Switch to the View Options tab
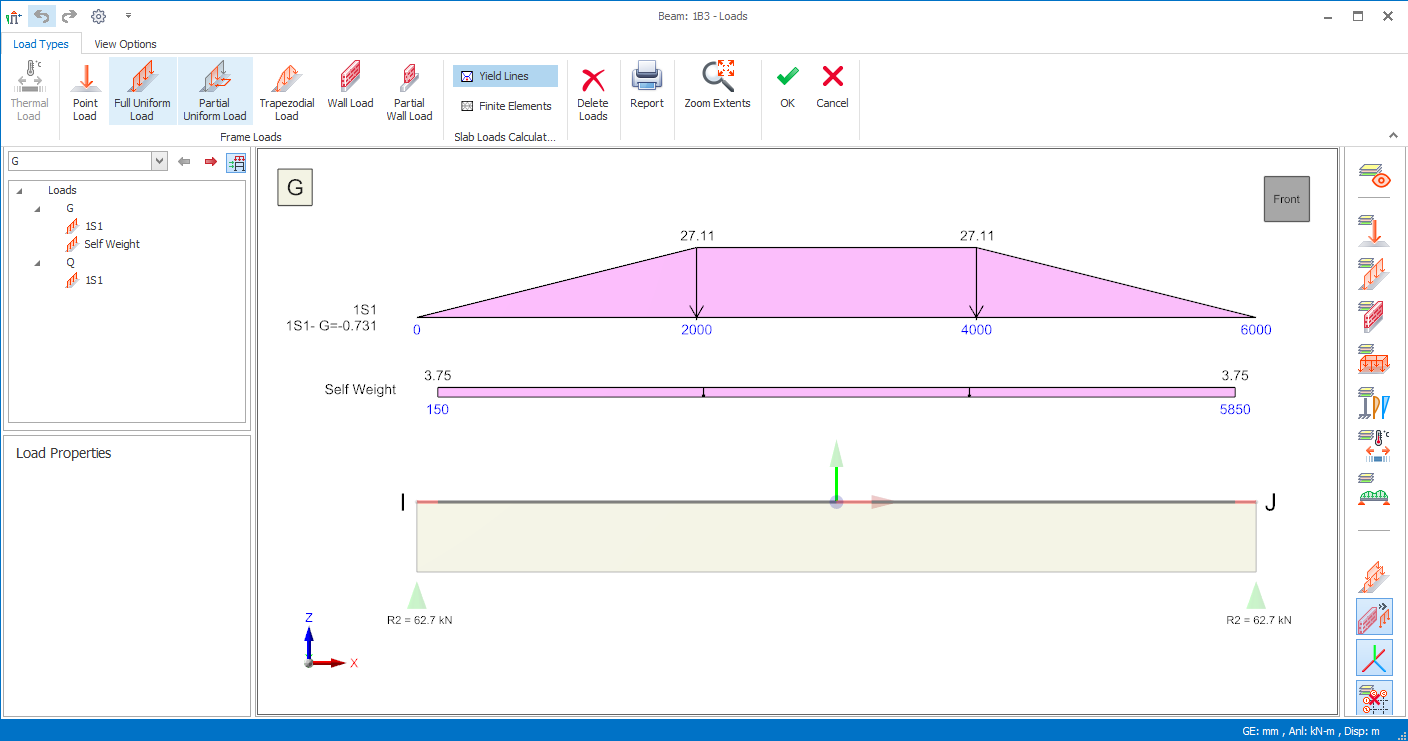 [125, 44]
